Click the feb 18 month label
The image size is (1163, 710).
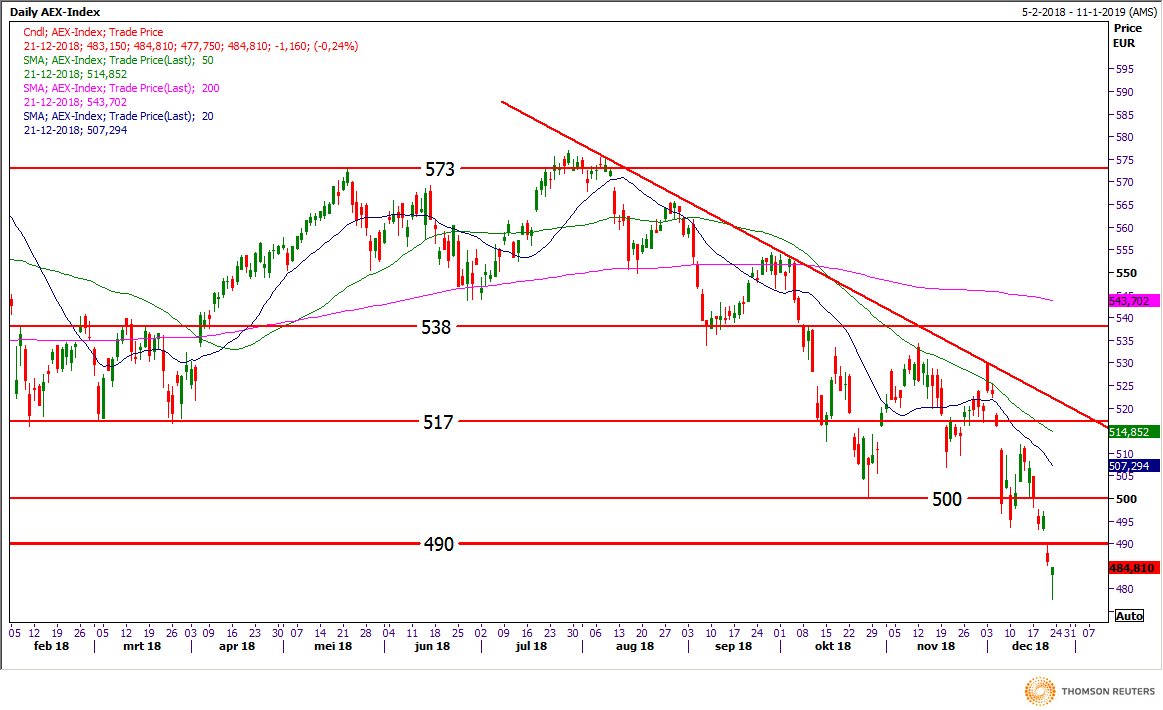tap(51, 646)
